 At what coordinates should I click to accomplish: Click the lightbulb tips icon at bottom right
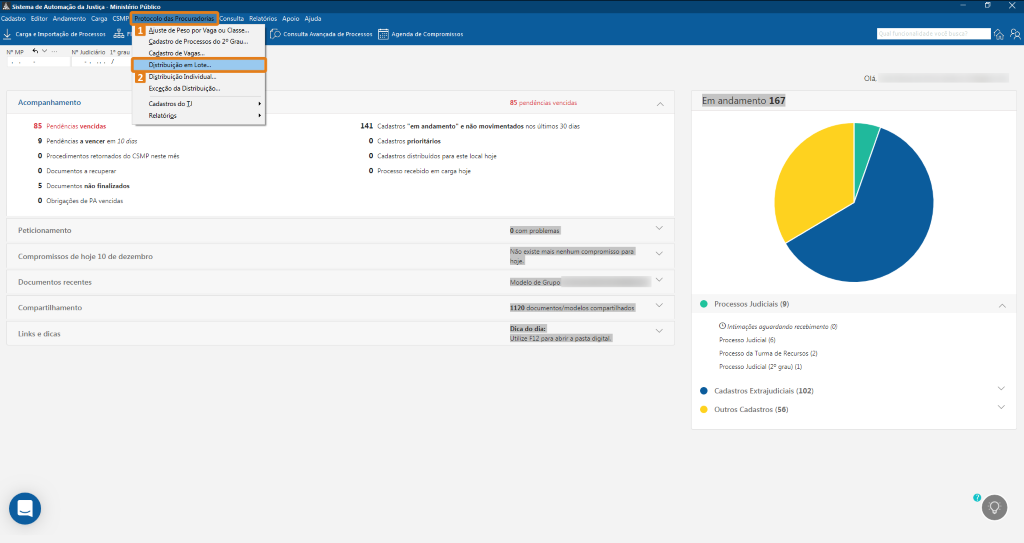click(x=994, y=507)
